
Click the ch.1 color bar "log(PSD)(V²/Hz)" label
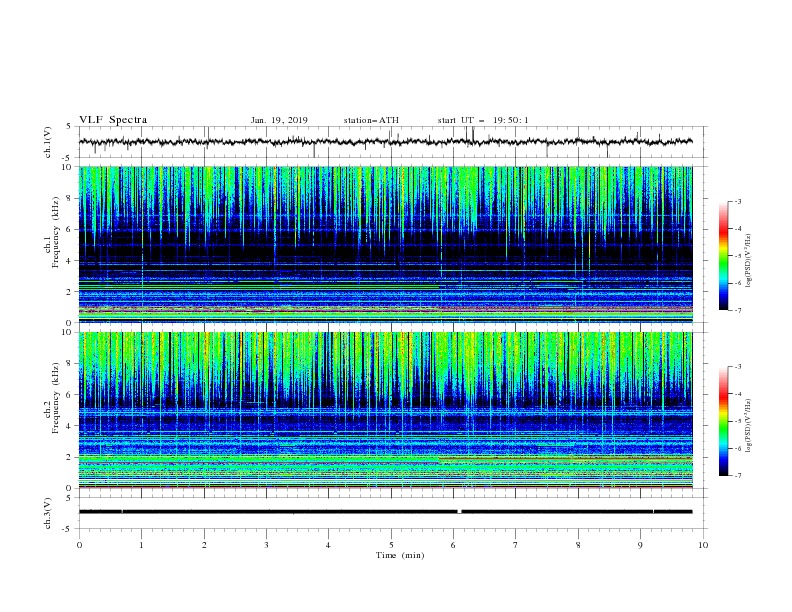coord(748,261)
